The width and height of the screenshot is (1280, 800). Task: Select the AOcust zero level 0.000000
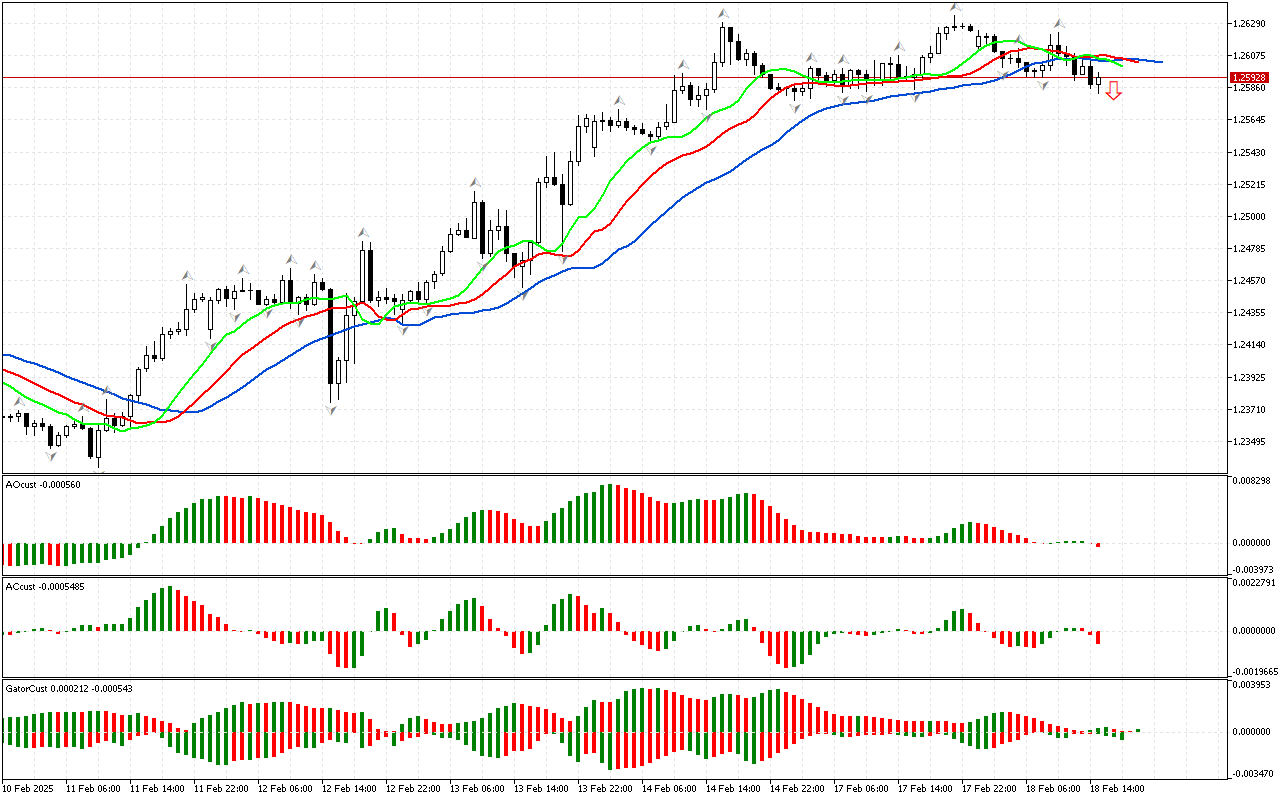1251,543
